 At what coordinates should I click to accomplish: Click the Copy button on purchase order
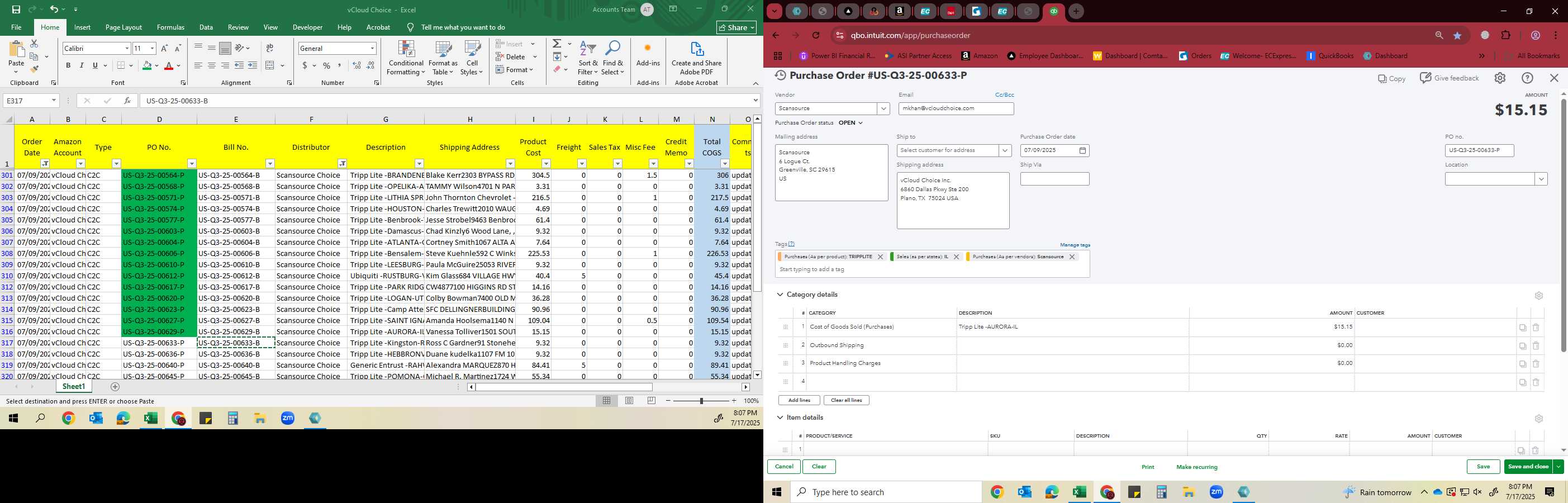(x=1391, y=79)
